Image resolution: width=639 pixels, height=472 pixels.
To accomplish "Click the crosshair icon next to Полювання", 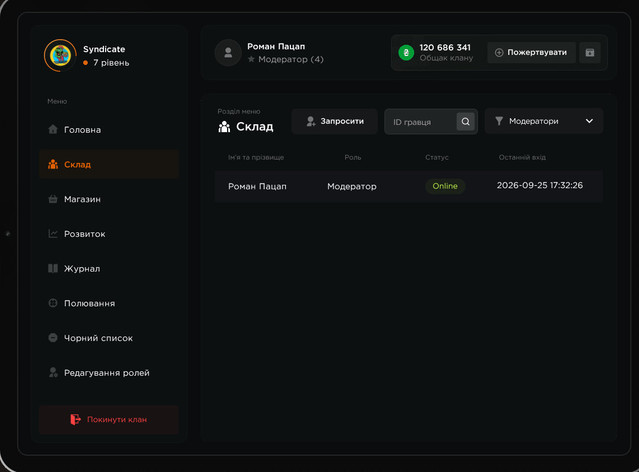I will (x=53, y=303).
